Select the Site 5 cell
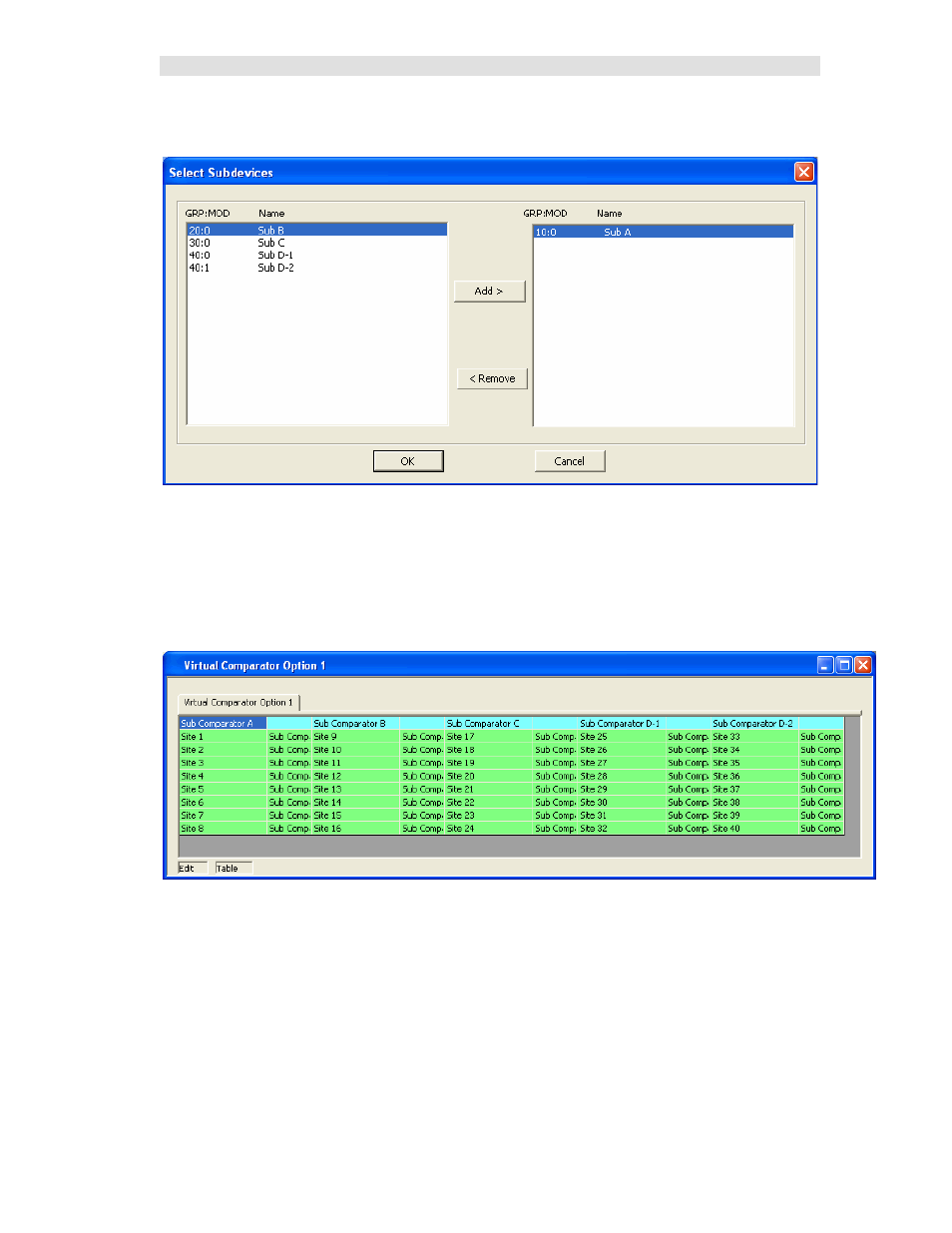Screen dimensions: 952x1233 223,789
